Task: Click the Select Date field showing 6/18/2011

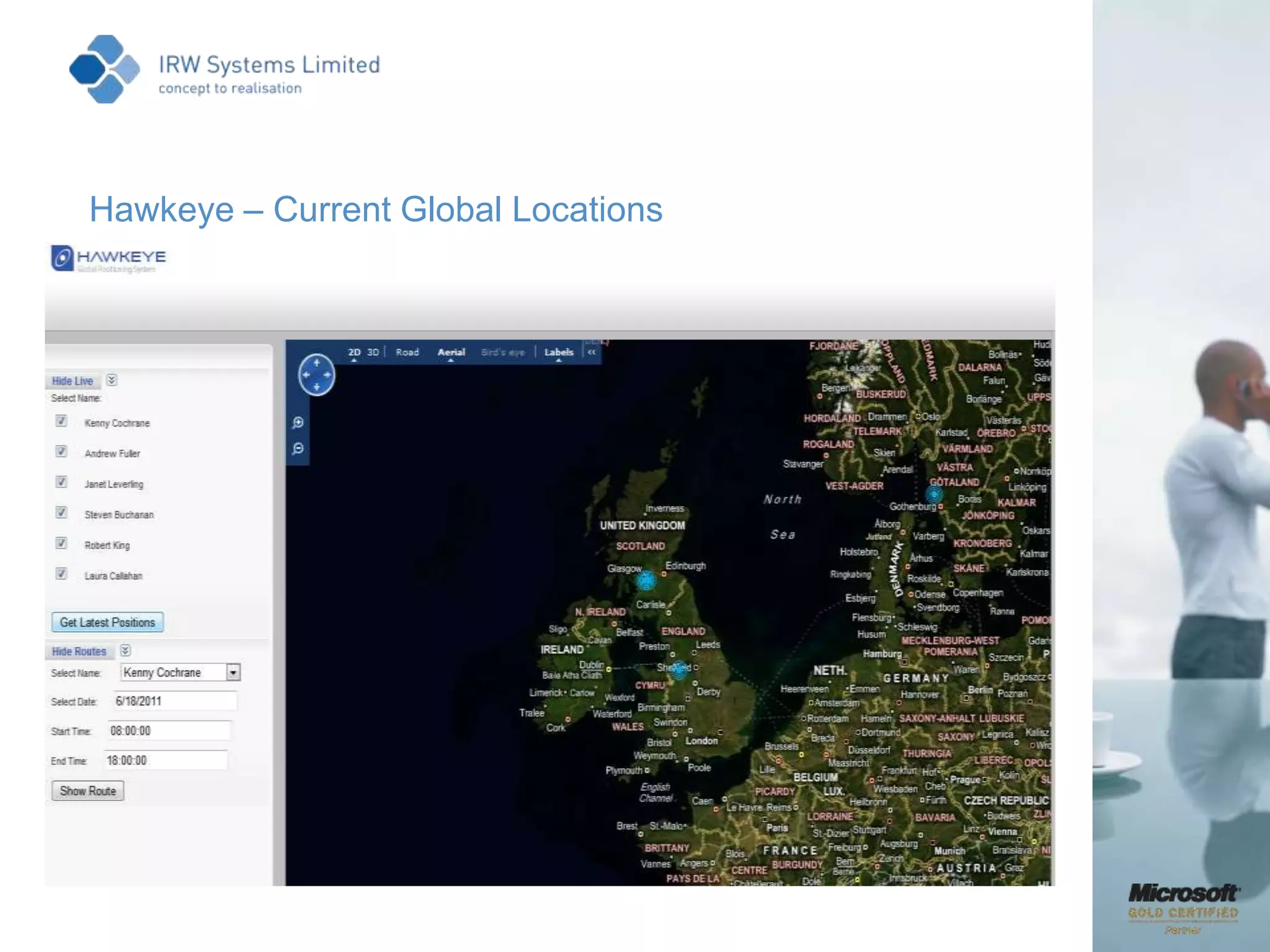Action: tap(175, 701)
